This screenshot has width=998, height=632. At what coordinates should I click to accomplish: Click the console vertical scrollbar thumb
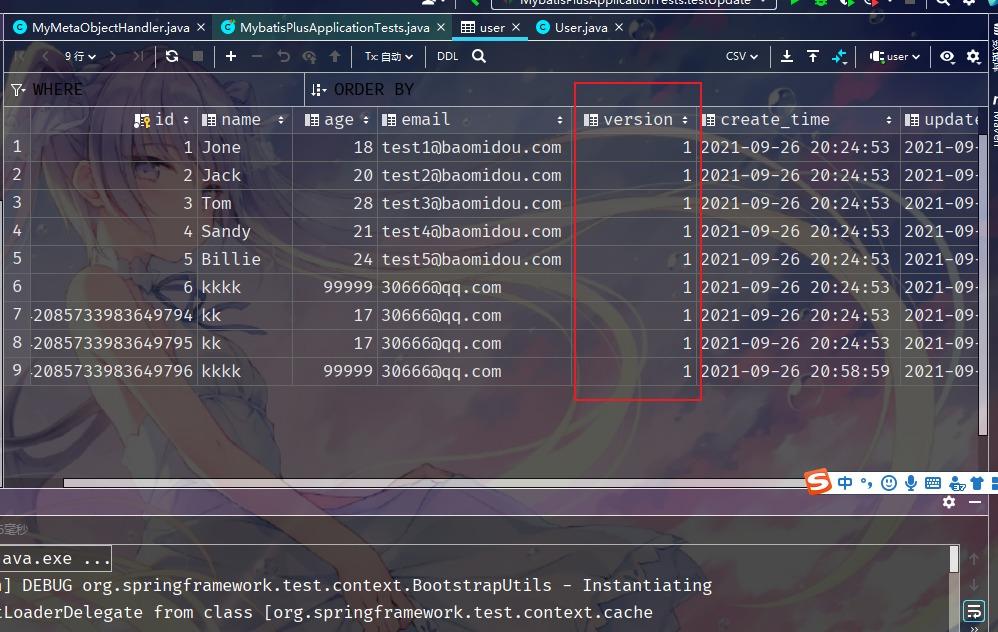953,559
